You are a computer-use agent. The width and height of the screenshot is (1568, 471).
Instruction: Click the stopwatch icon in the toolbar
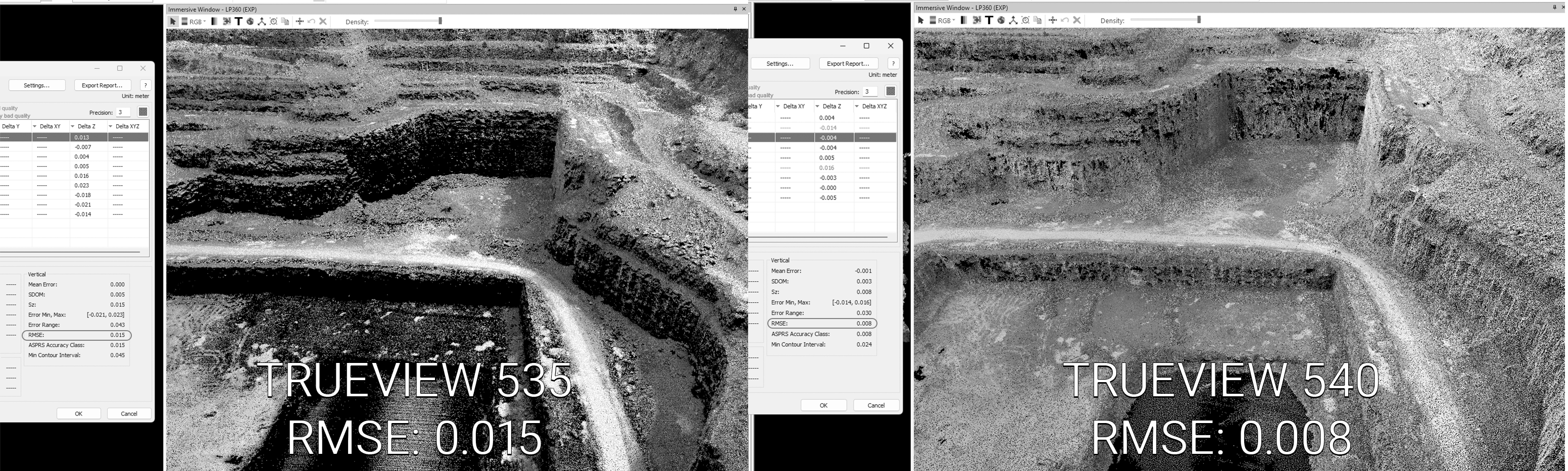275,21
